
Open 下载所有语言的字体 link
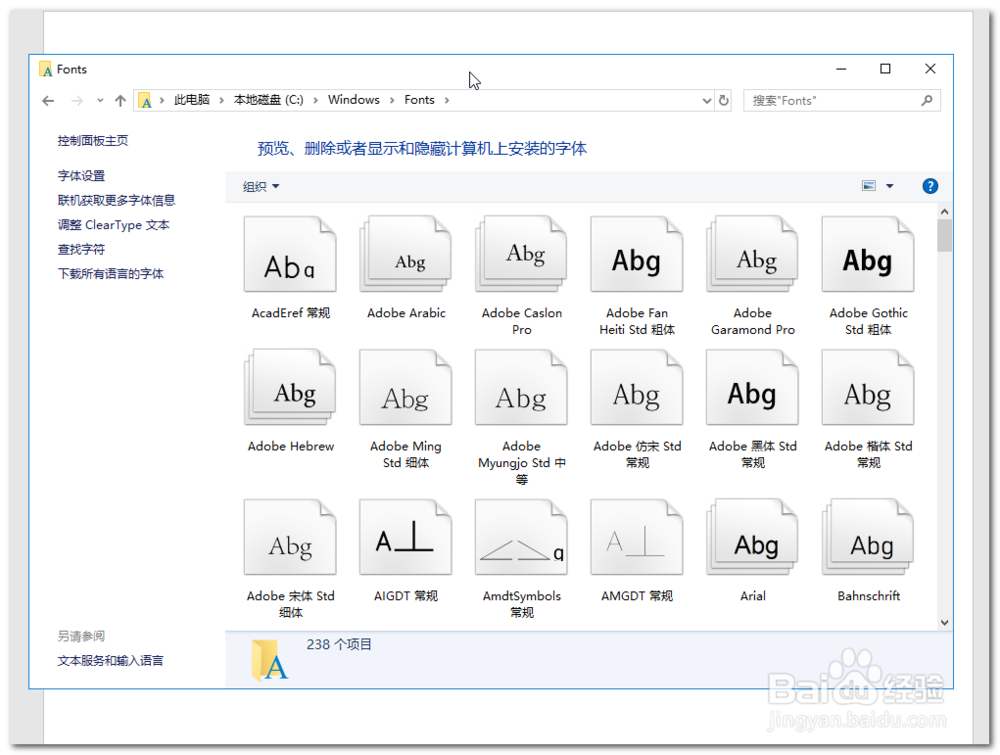click(x=110, y=274)
